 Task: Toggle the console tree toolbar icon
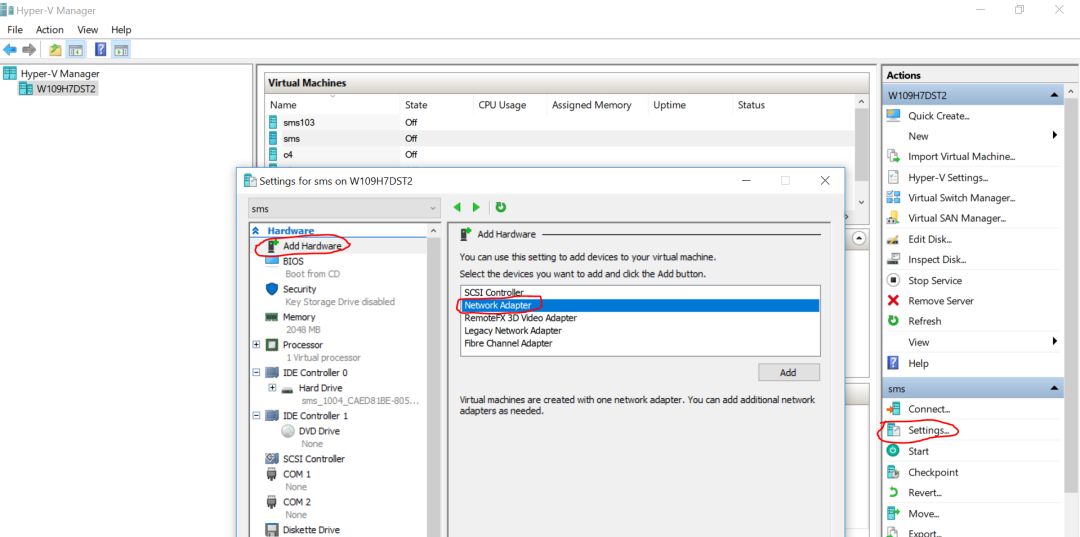click(76, 50)
